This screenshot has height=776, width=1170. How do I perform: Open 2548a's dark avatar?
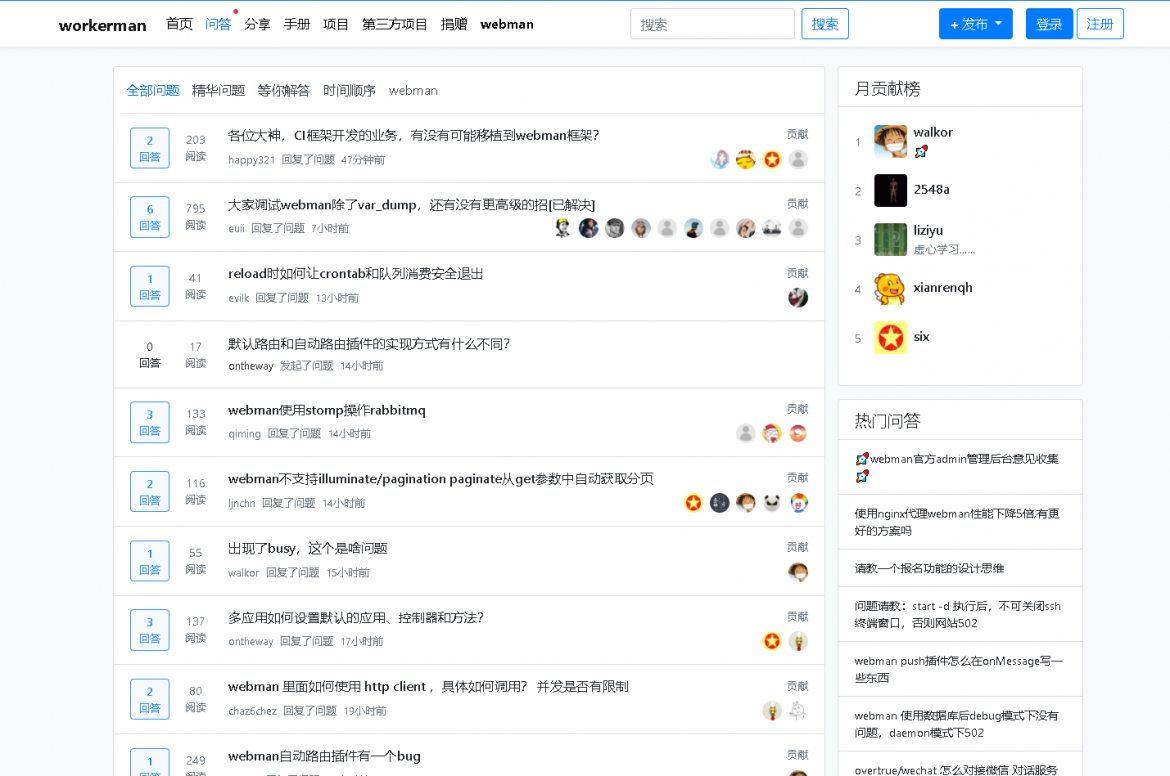point(890,190)
